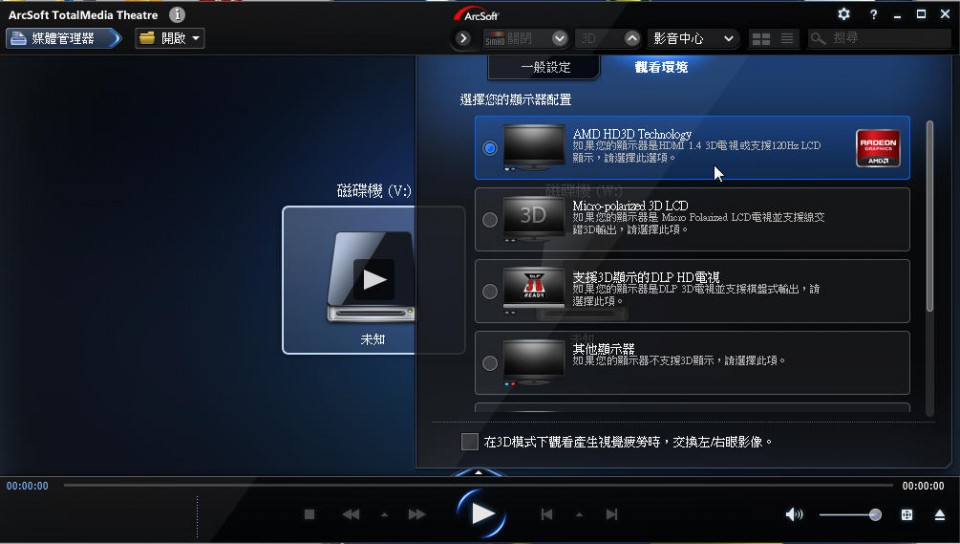Click the Fast forward button
The height and width of the screenshot is (544, 960).
(417, 515)
